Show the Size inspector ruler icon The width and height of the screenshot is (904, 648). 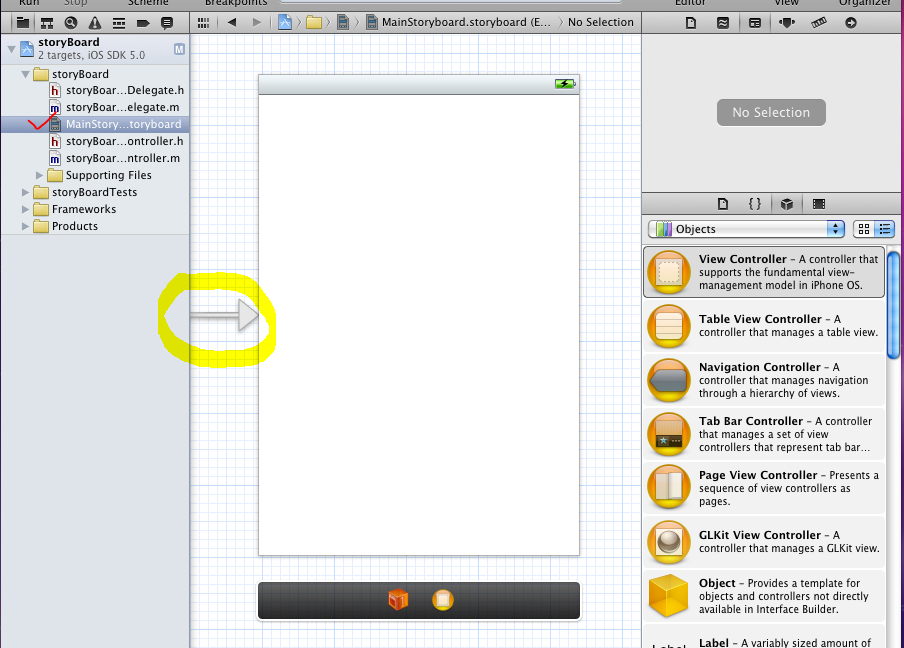click(x=819, y=23)
